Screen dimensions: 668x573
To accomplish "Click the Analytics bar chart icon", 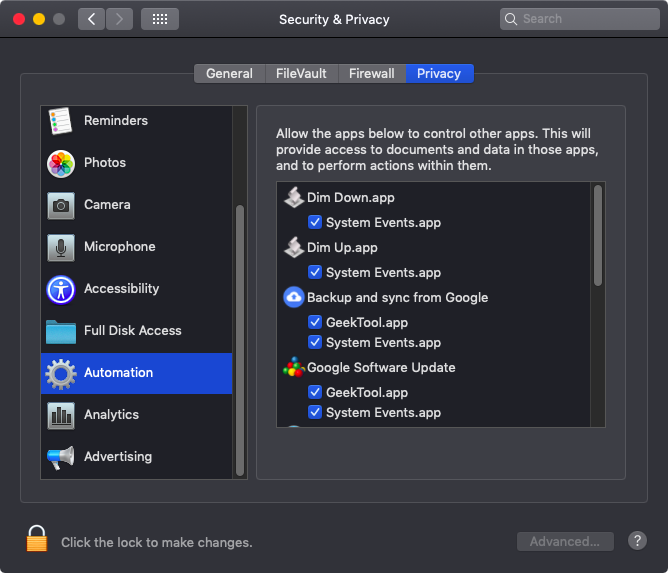I will click(x=61, y=416).
